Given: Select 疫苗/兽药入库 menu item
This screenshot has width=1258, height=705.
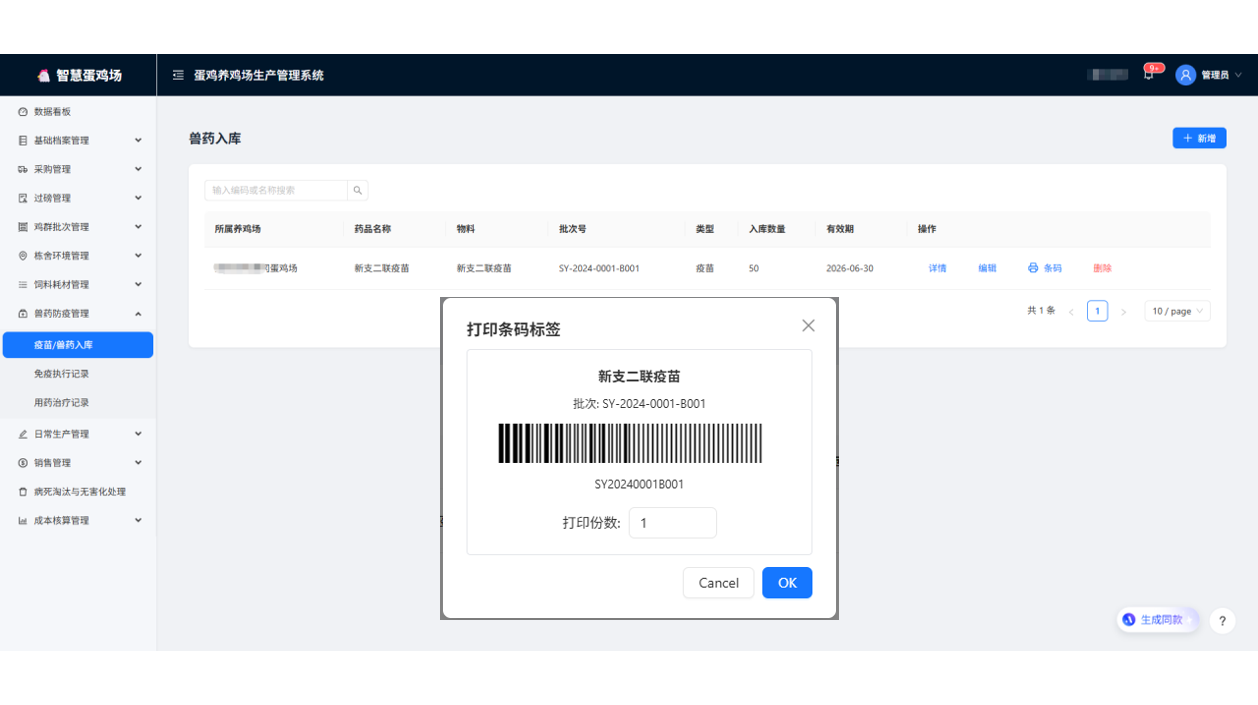Looking at the screenshot, I should point(78,345).
